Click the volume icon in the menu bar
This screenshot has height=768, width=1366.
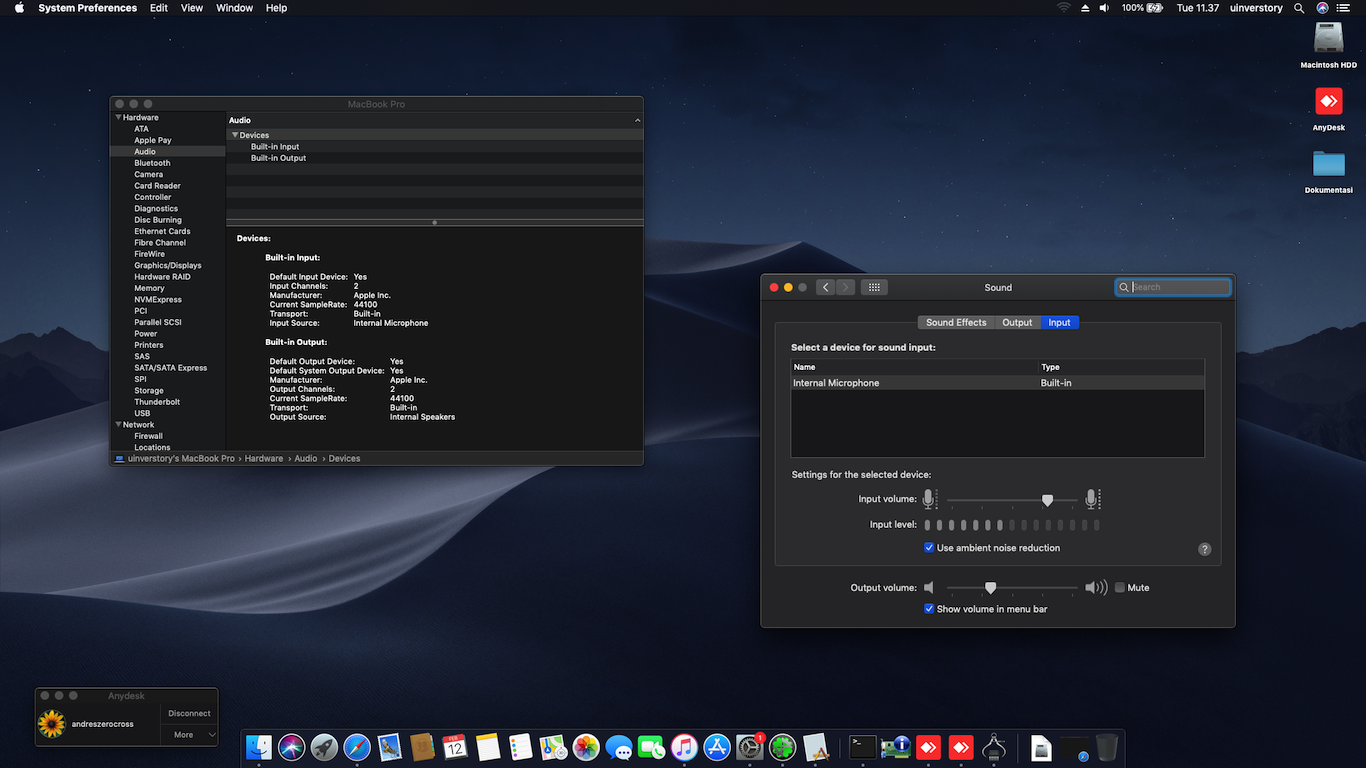[1104, 8]
